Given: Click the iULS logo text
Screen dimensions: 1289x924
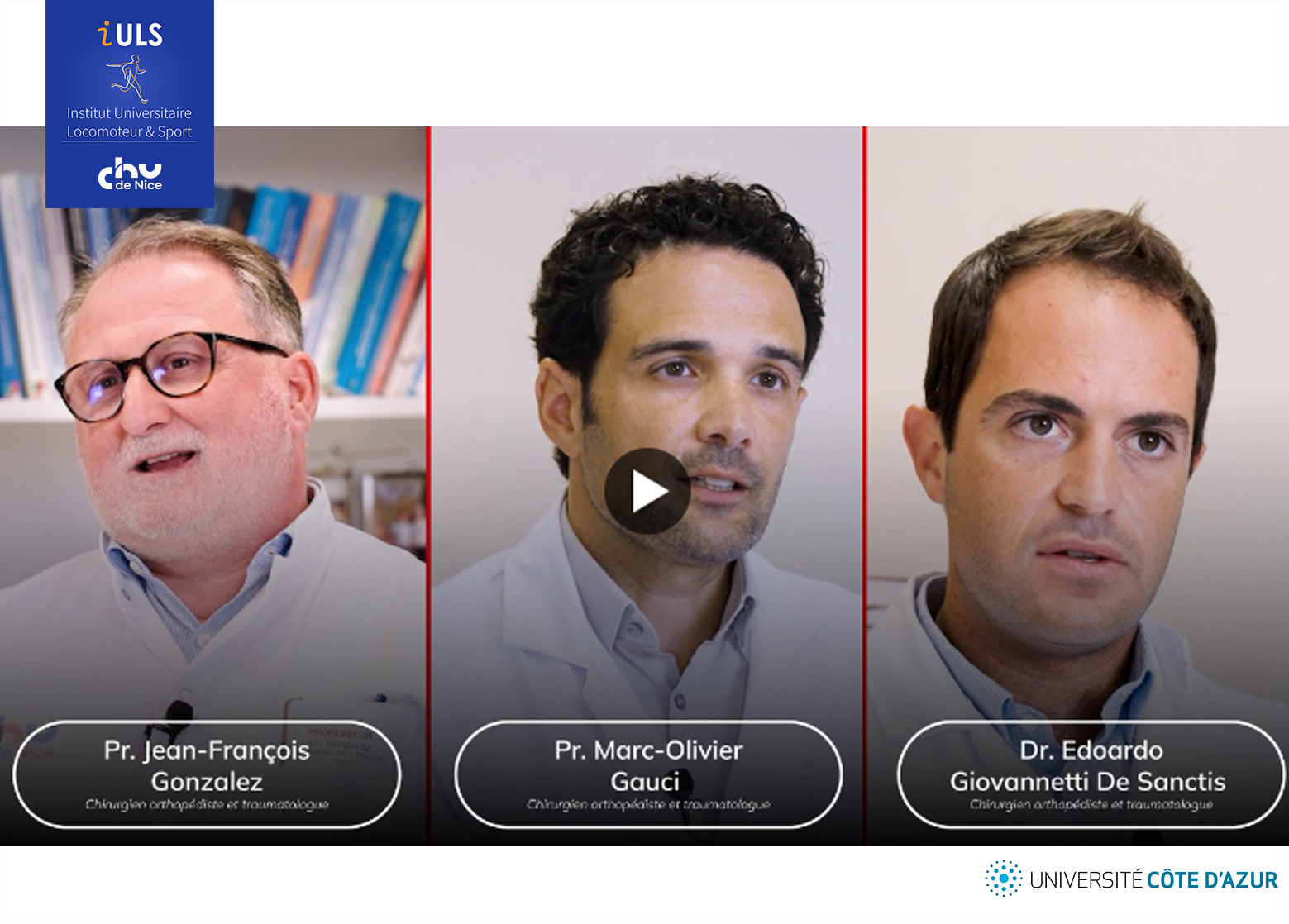Looking at the screenshot, I should tap(130, 34).
